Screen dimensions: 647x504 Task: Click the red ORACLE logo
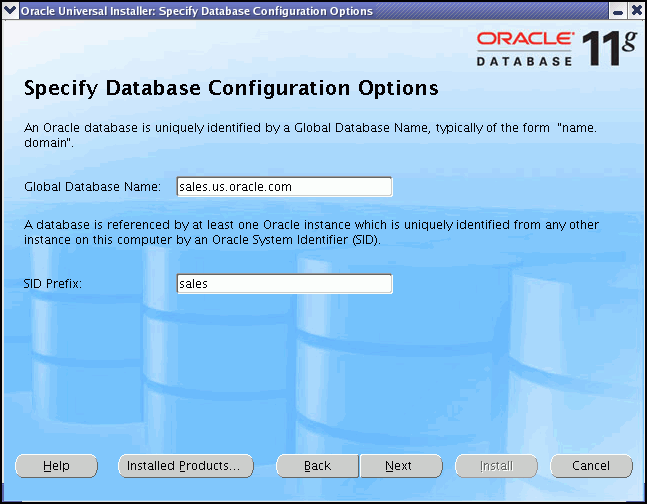pos(525,40)
